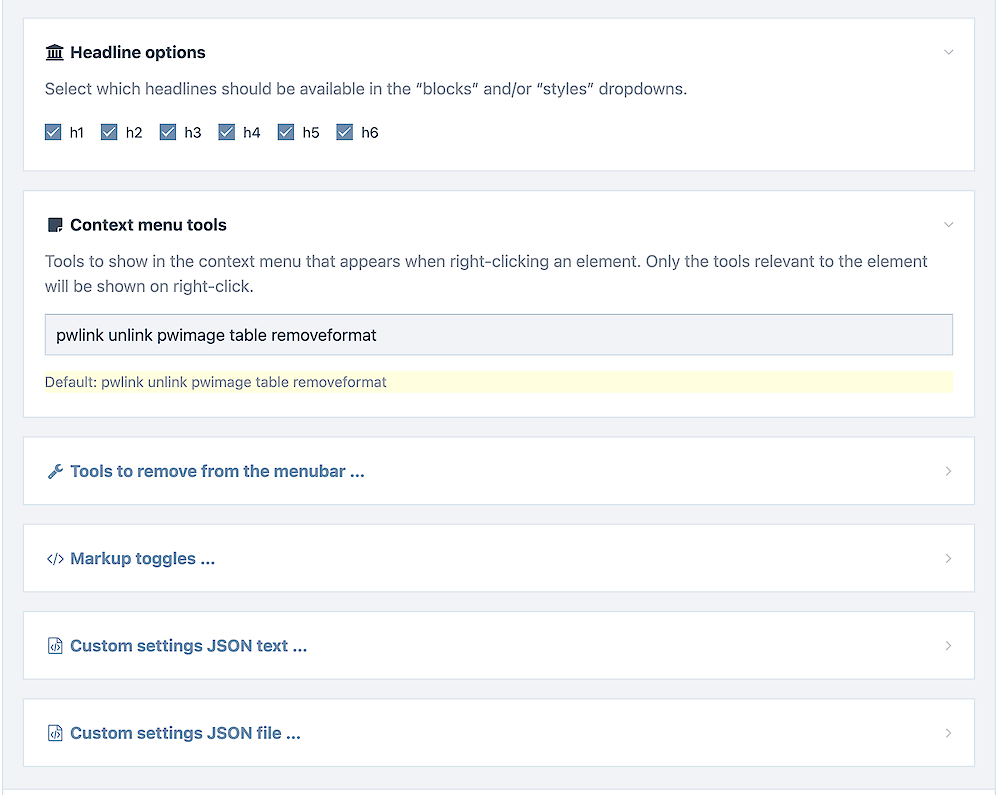Click the wrench icon for menubar tools
The width and height of the screenshot is (1000, 795).
(x=55, y=471)
